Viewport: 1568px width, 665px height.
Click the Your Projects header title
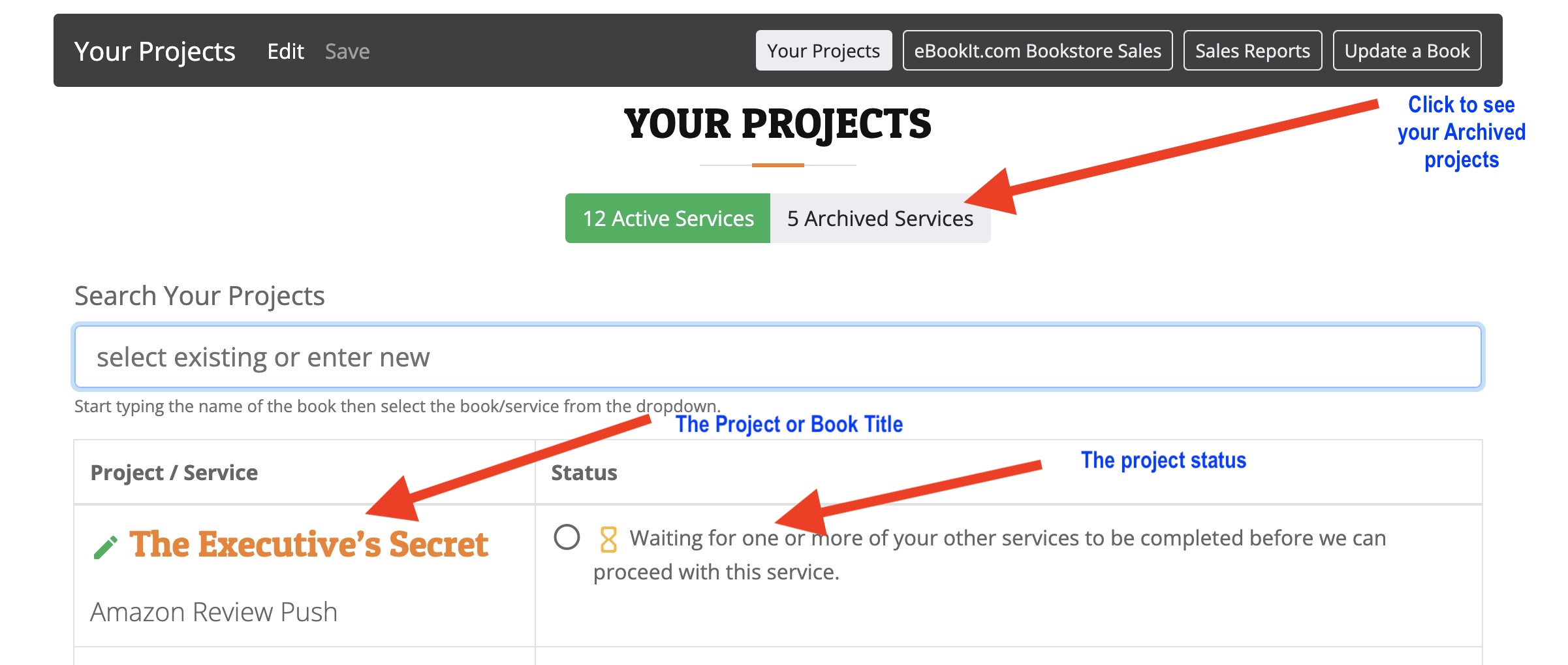click(x=155, y=52)
